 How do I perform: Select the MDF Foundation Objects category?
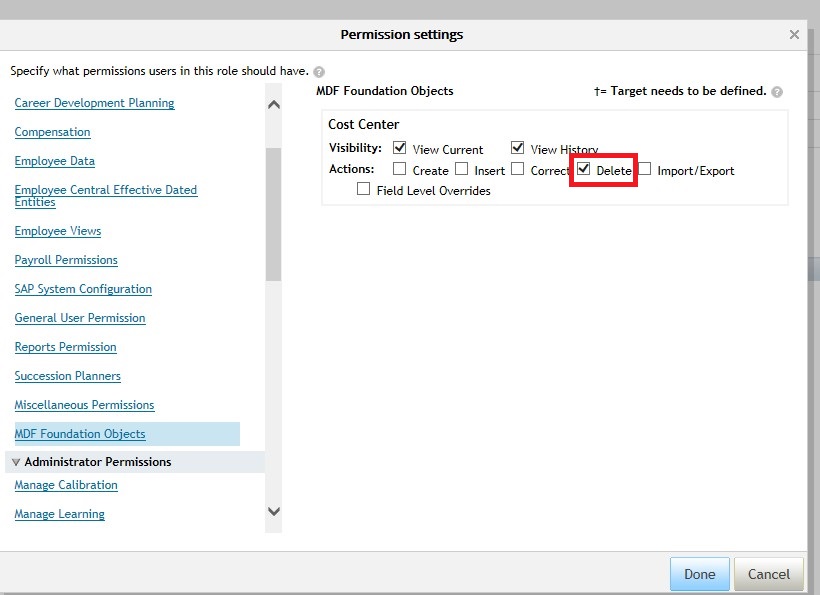[x=80, y=434]
